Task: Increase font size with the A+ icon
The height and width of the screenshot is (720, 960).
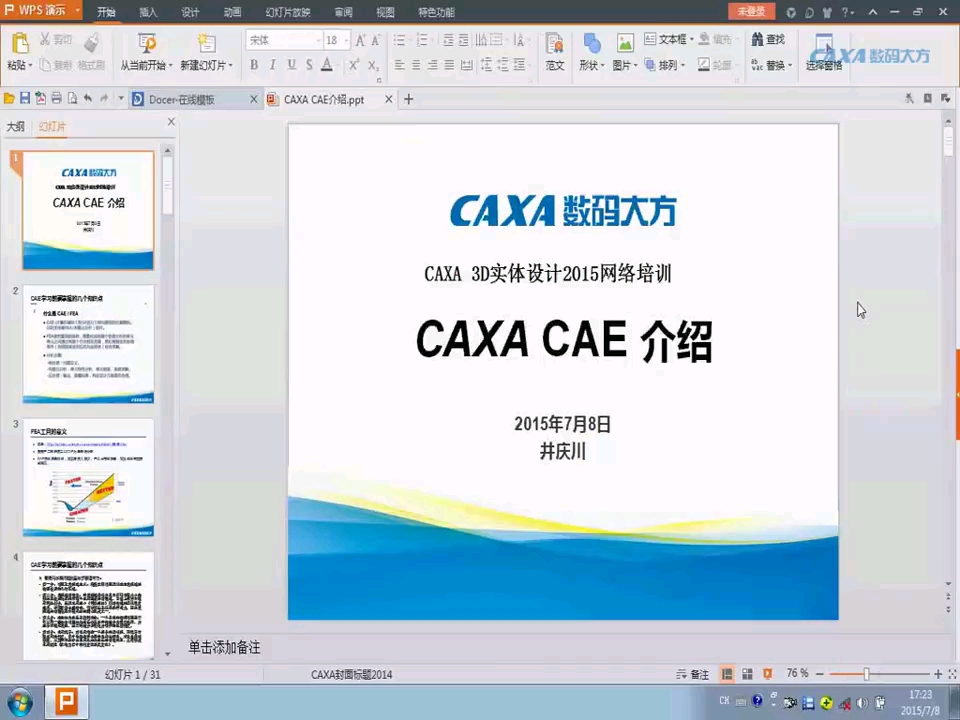Action: (360, 40)
